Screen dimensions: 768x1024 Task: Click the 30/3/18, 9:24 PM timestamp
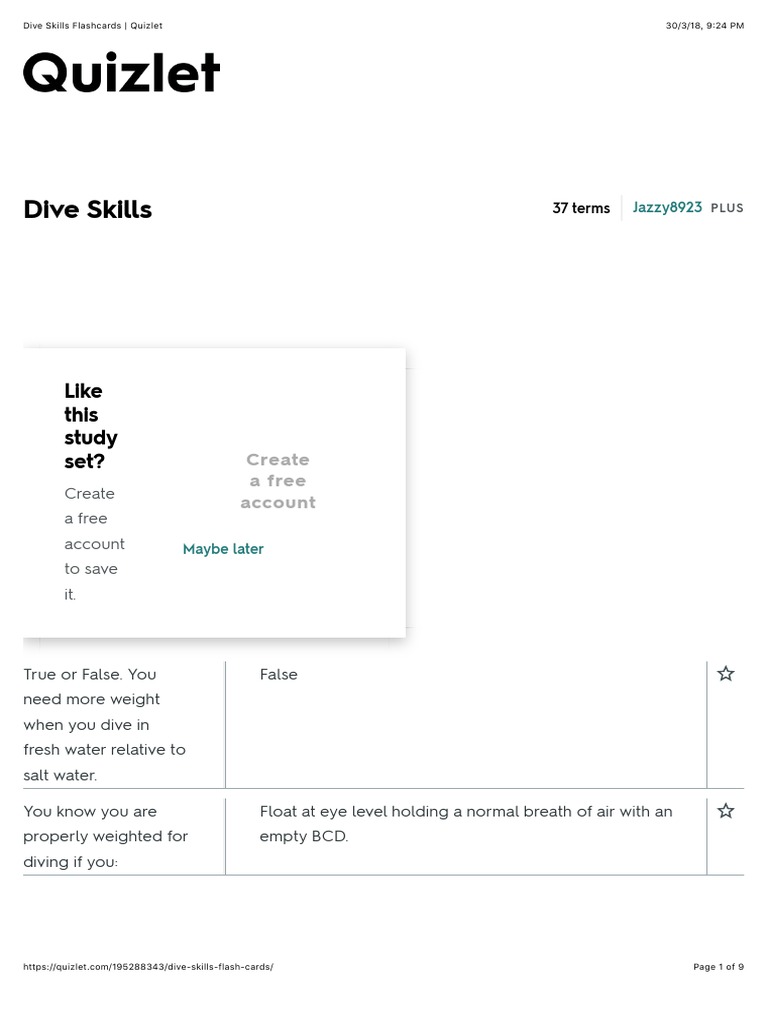[x=705, y=25]
